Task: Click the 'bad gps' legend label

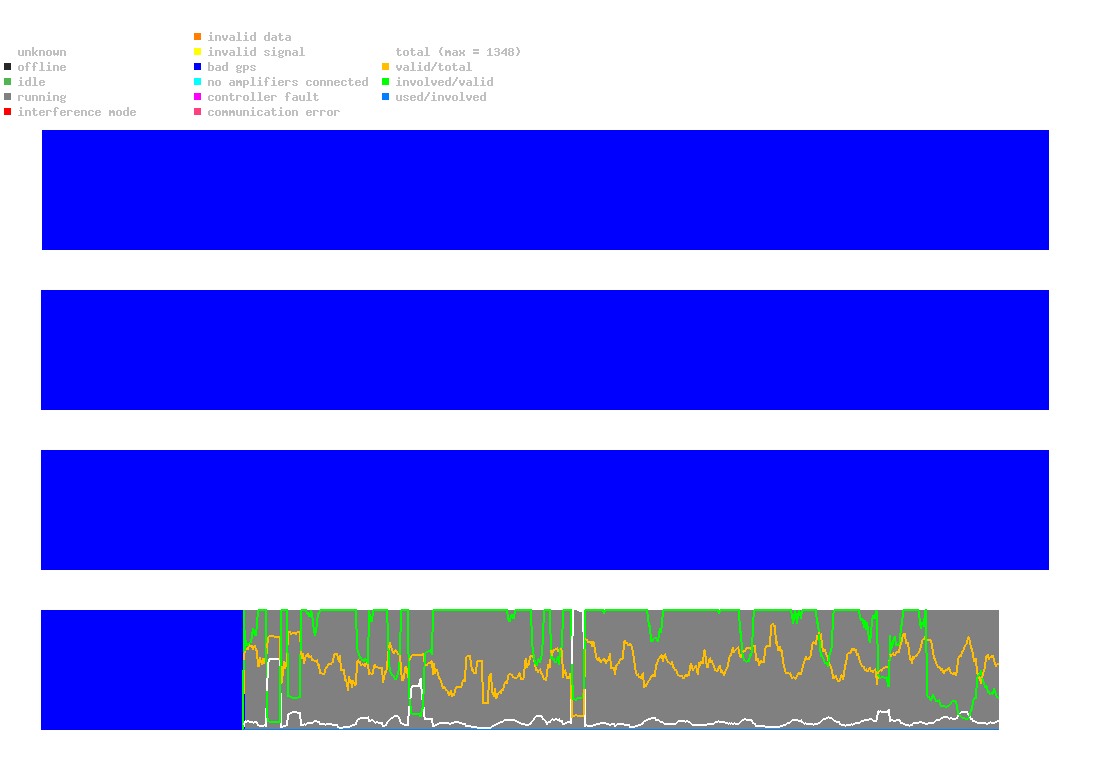Action: point(232,67)
